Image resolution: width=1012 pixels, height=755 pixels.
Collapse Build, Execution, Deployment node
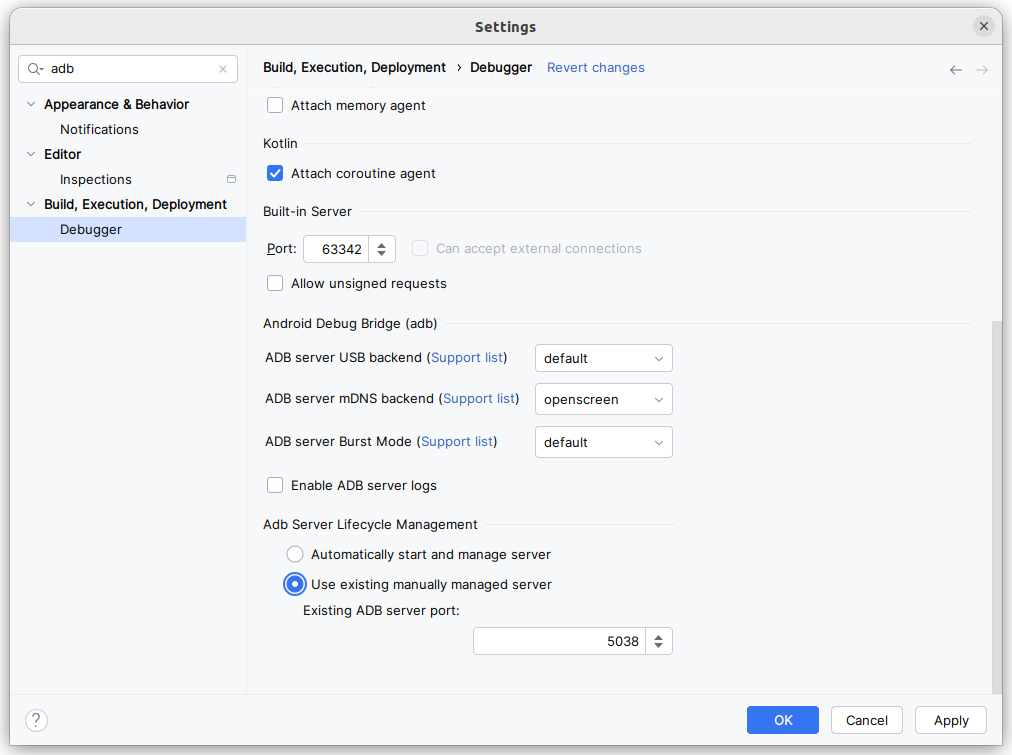(30, 205)
